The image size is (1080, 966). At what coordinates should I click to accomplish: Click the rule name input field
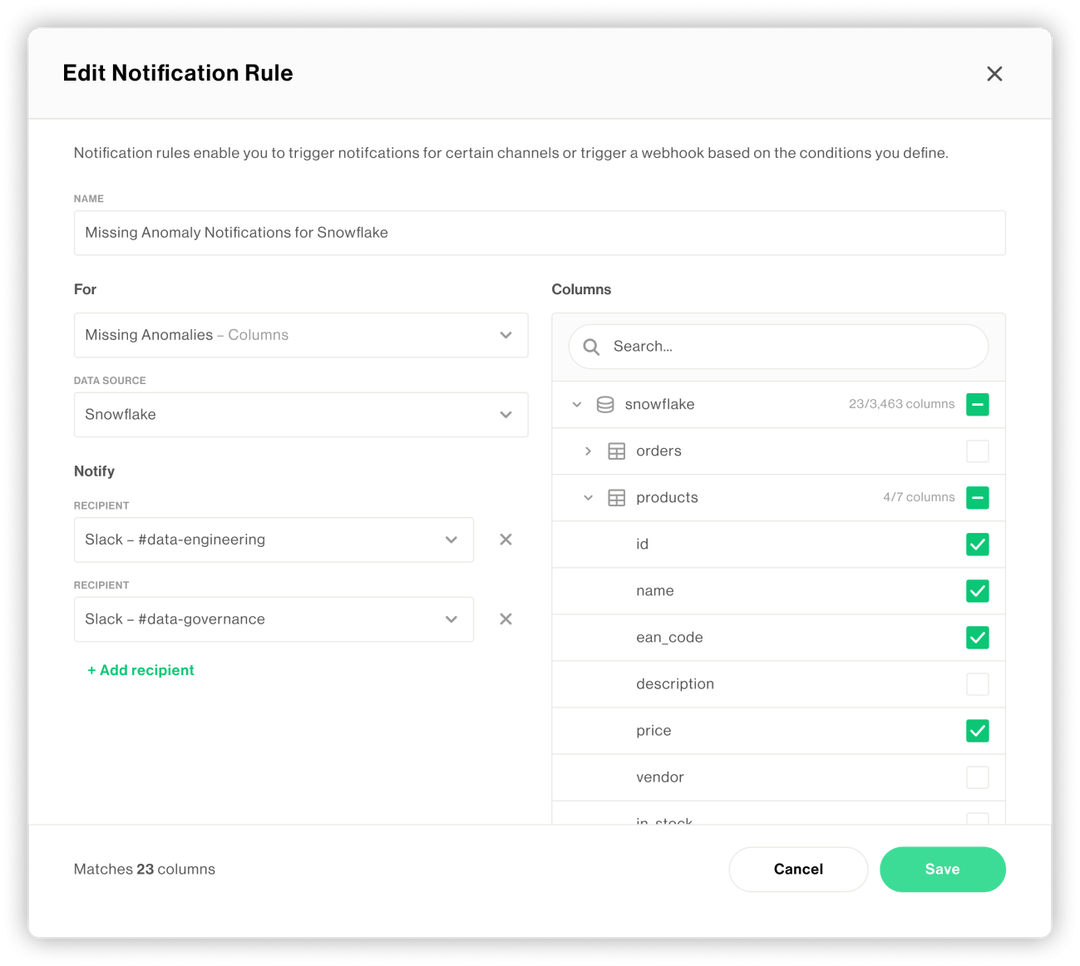click(x=540, y=232)
